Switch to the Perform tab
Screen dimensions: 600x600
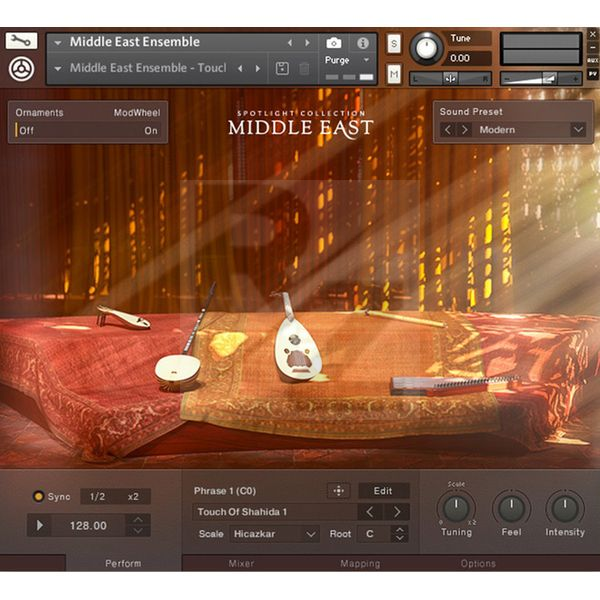[123, 563]
